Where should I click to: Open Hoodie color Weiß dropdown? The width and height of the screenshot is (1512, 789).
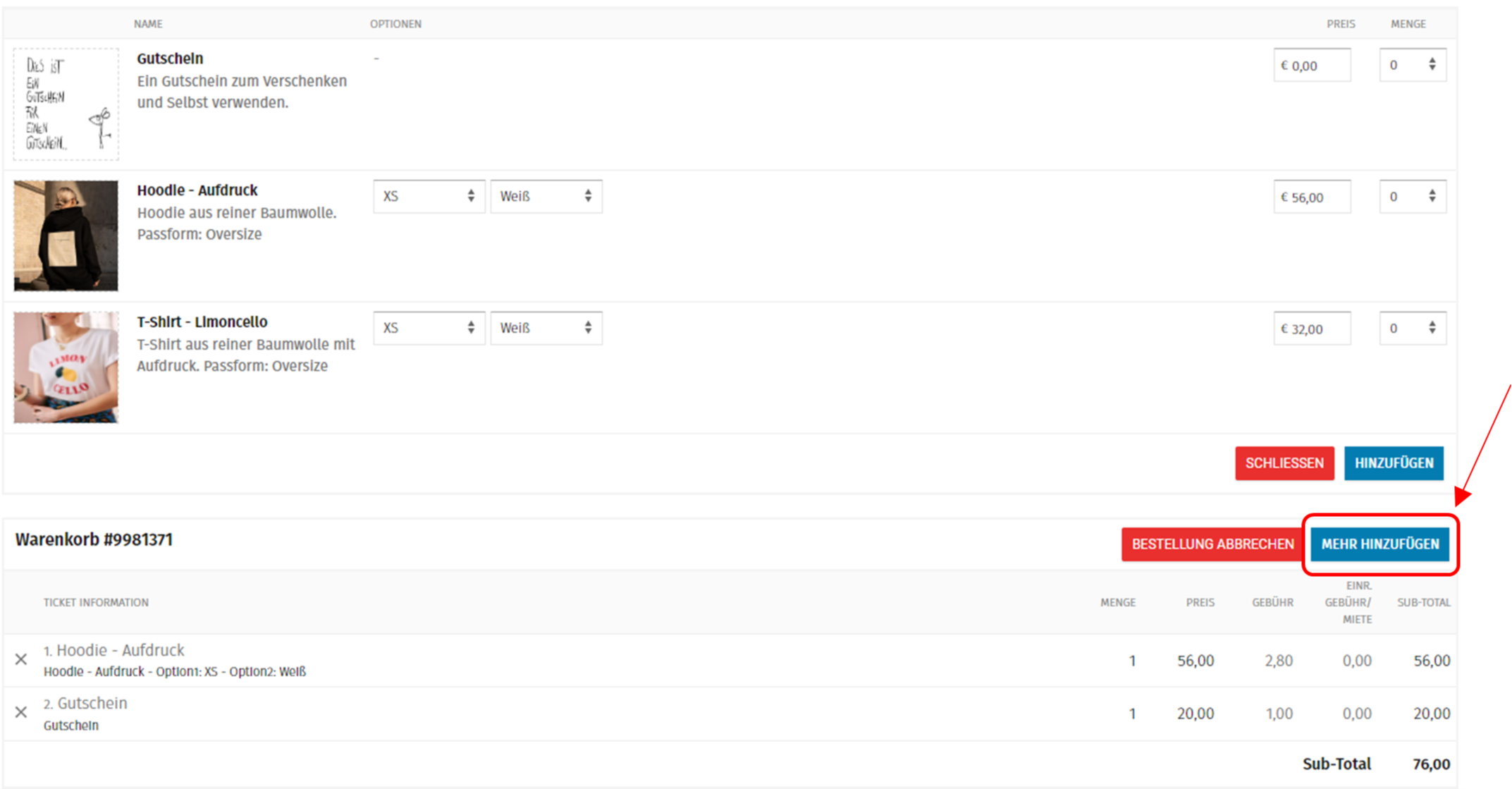[x=546, y=196]
